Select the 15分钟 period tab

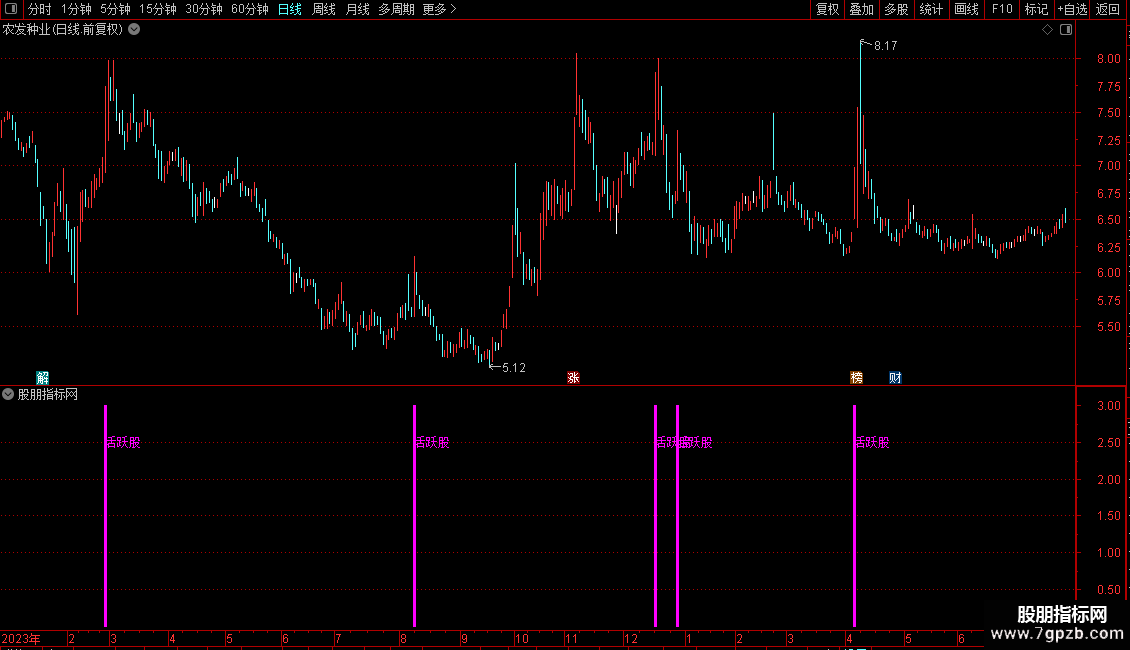[x=157, y=9]
